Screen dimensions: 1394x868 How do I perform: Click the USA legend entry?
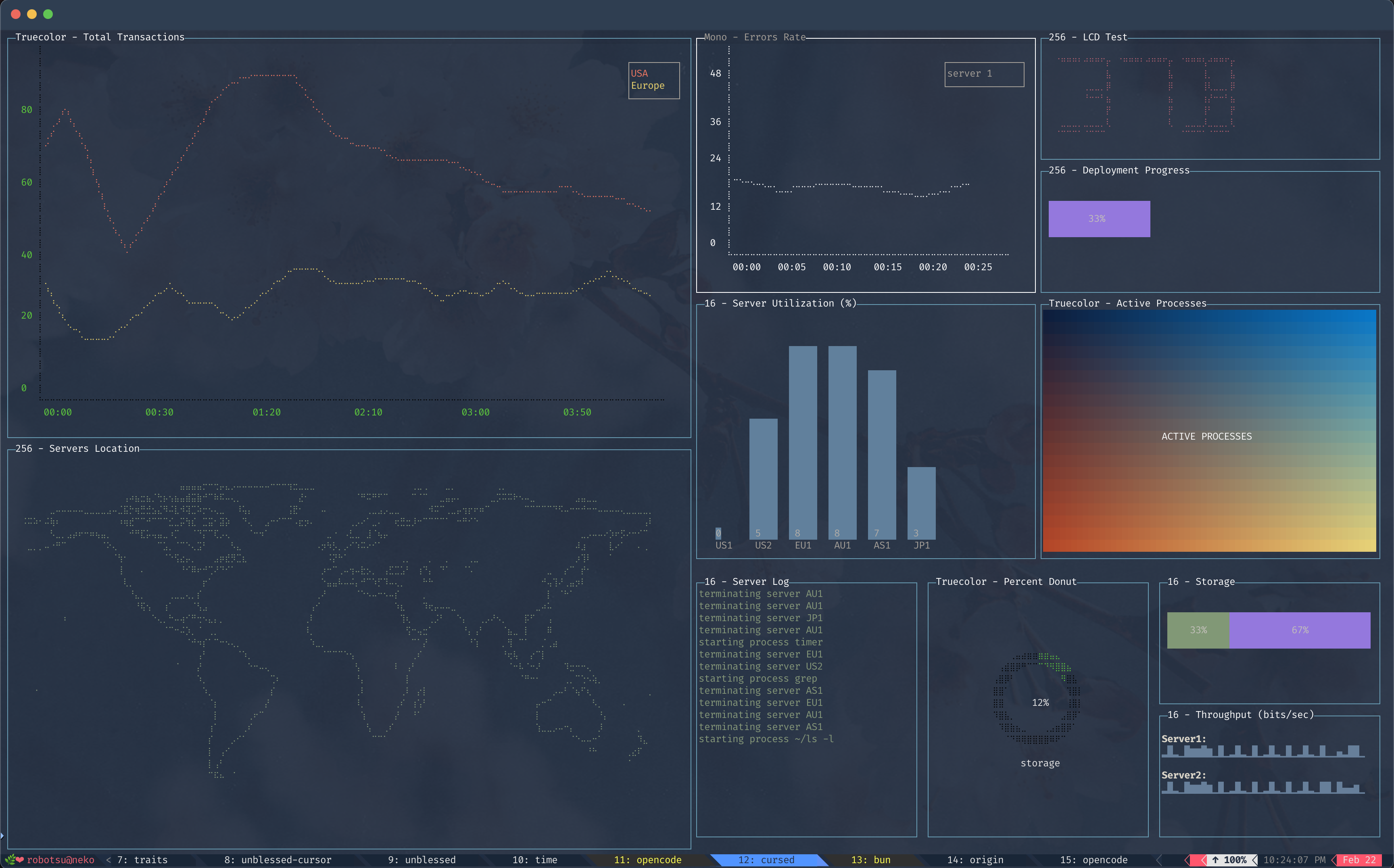639,73
